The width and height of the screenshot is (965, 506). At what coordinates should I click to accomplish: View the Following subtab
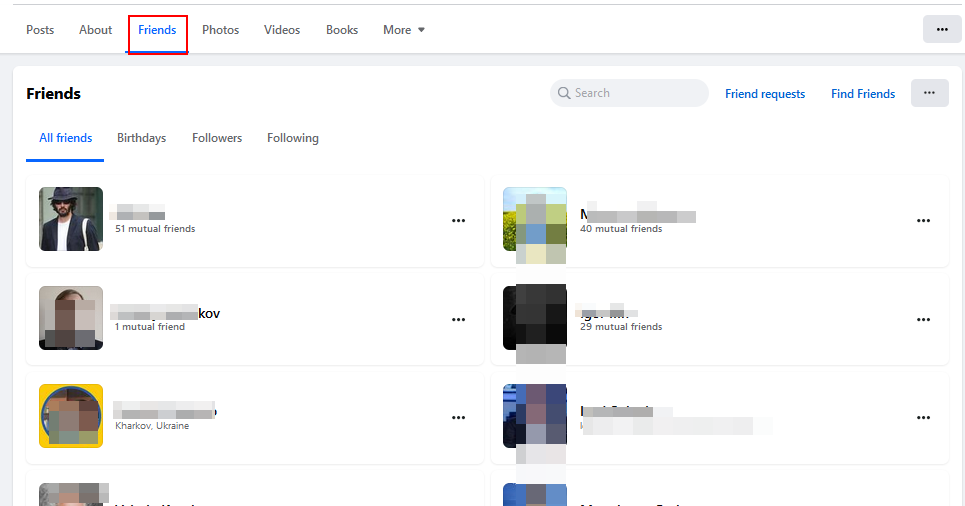[292, 138]
